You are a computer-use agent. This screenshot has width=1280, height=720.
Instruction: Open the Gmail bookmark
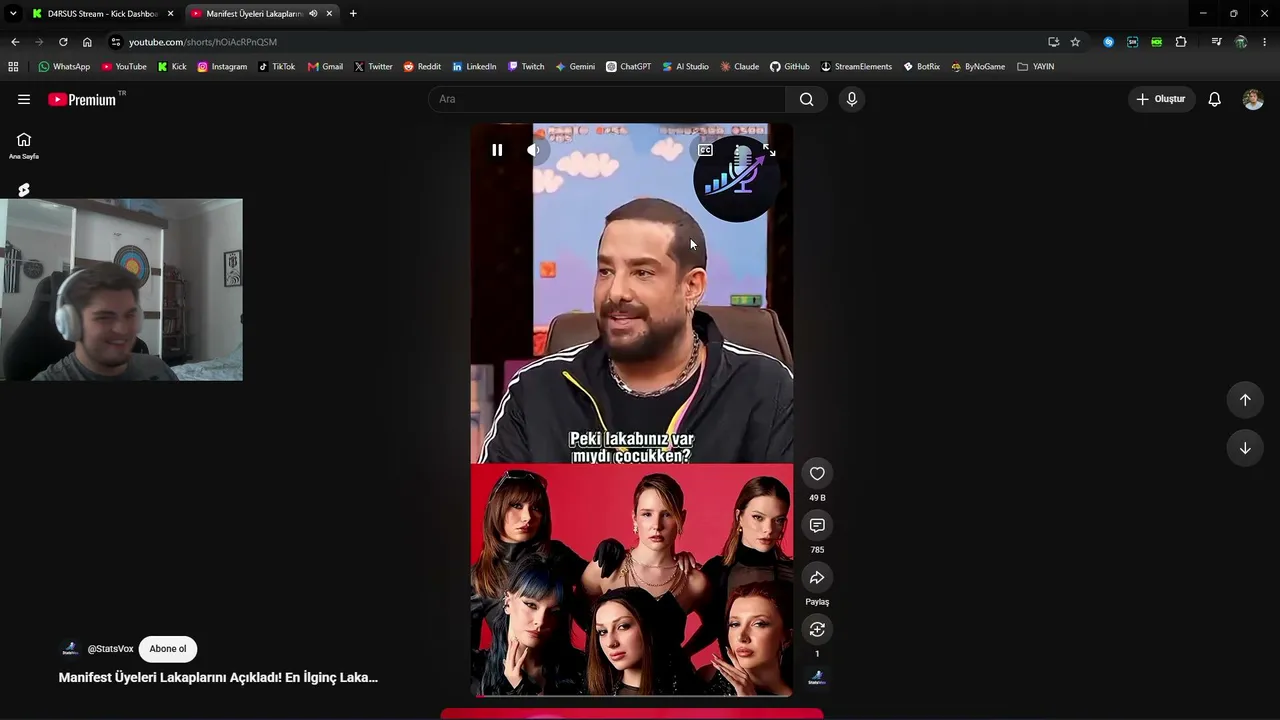point(325,67)
